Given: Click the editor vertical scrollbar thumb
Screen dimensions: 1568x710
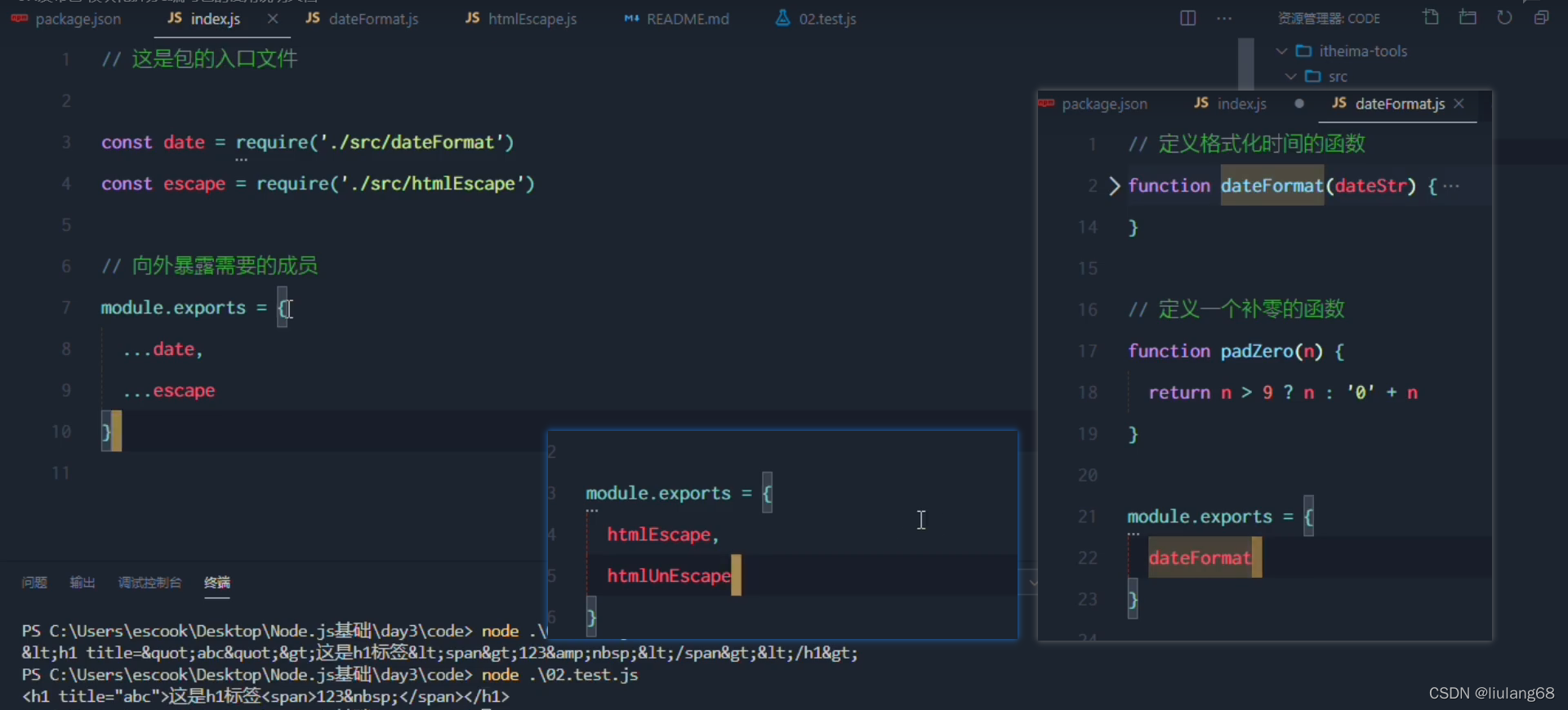Looking at the screenshot, I should [x=1245, y=64].
